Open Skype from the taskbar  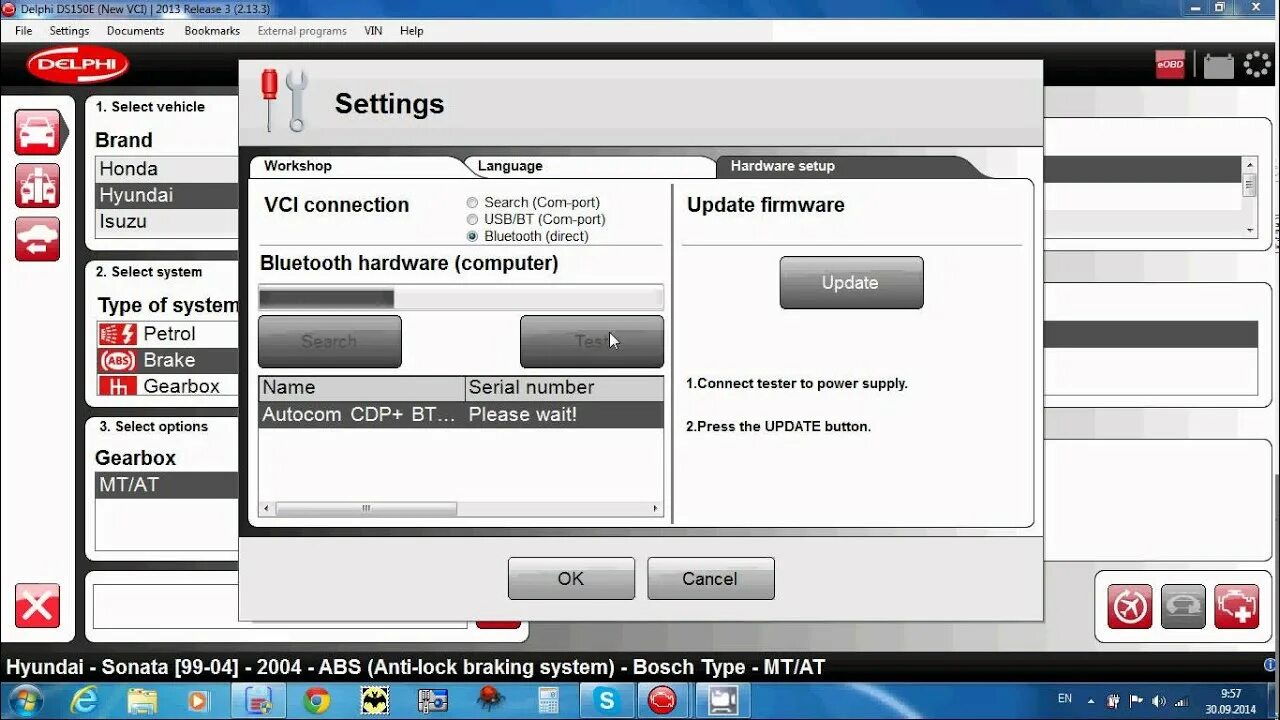pos(606,701)
